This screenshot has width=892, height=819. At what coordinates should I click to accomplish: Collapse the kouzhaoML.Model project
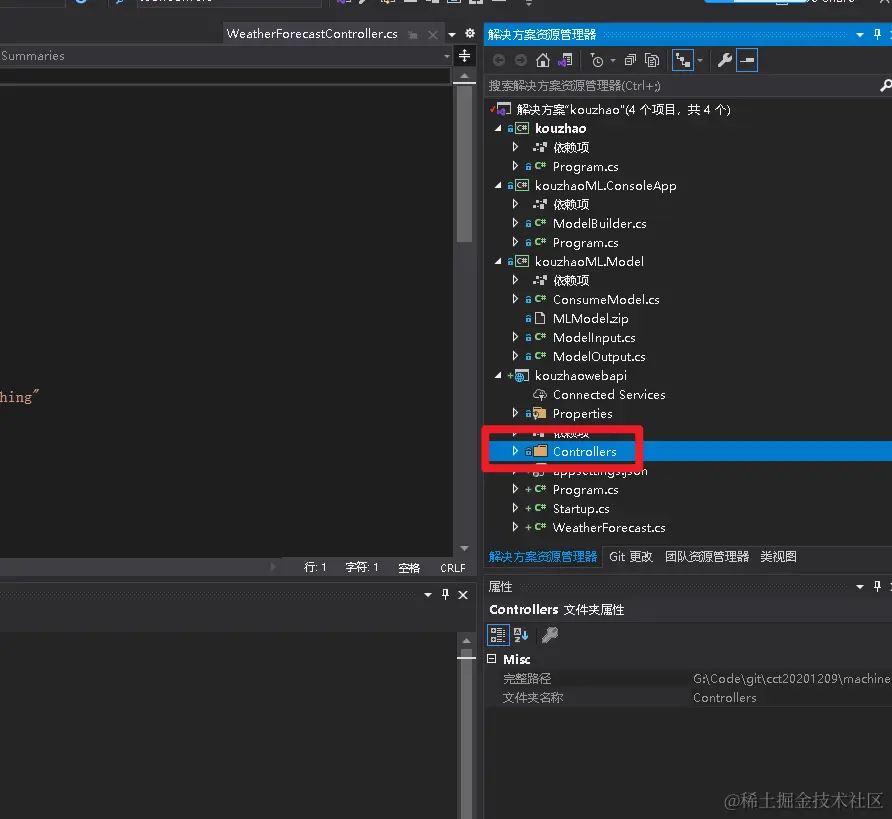click(498, 262)
